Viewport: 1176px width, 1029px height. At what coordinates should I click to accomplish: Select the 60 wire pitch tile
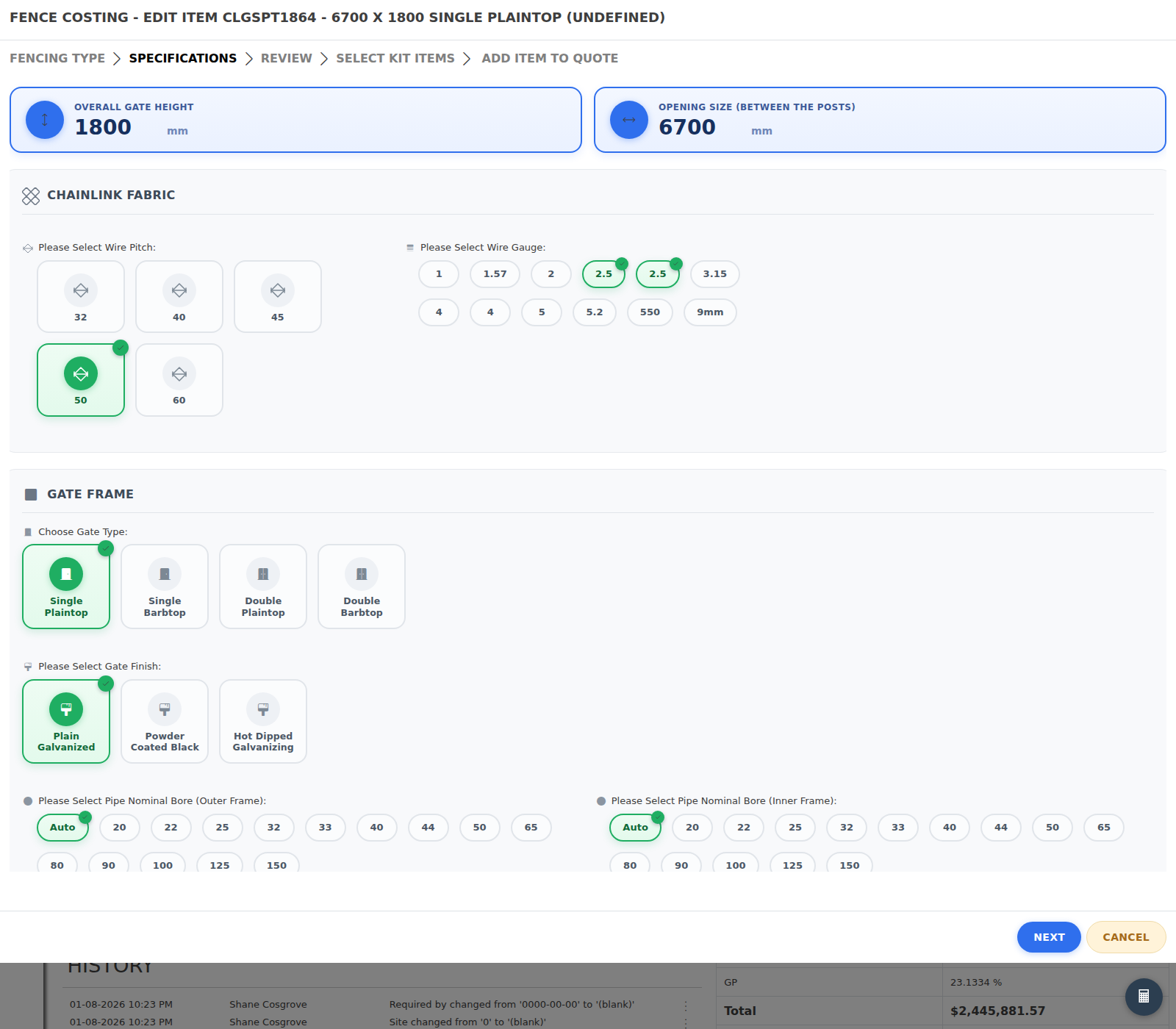click(x=179, y=380)
